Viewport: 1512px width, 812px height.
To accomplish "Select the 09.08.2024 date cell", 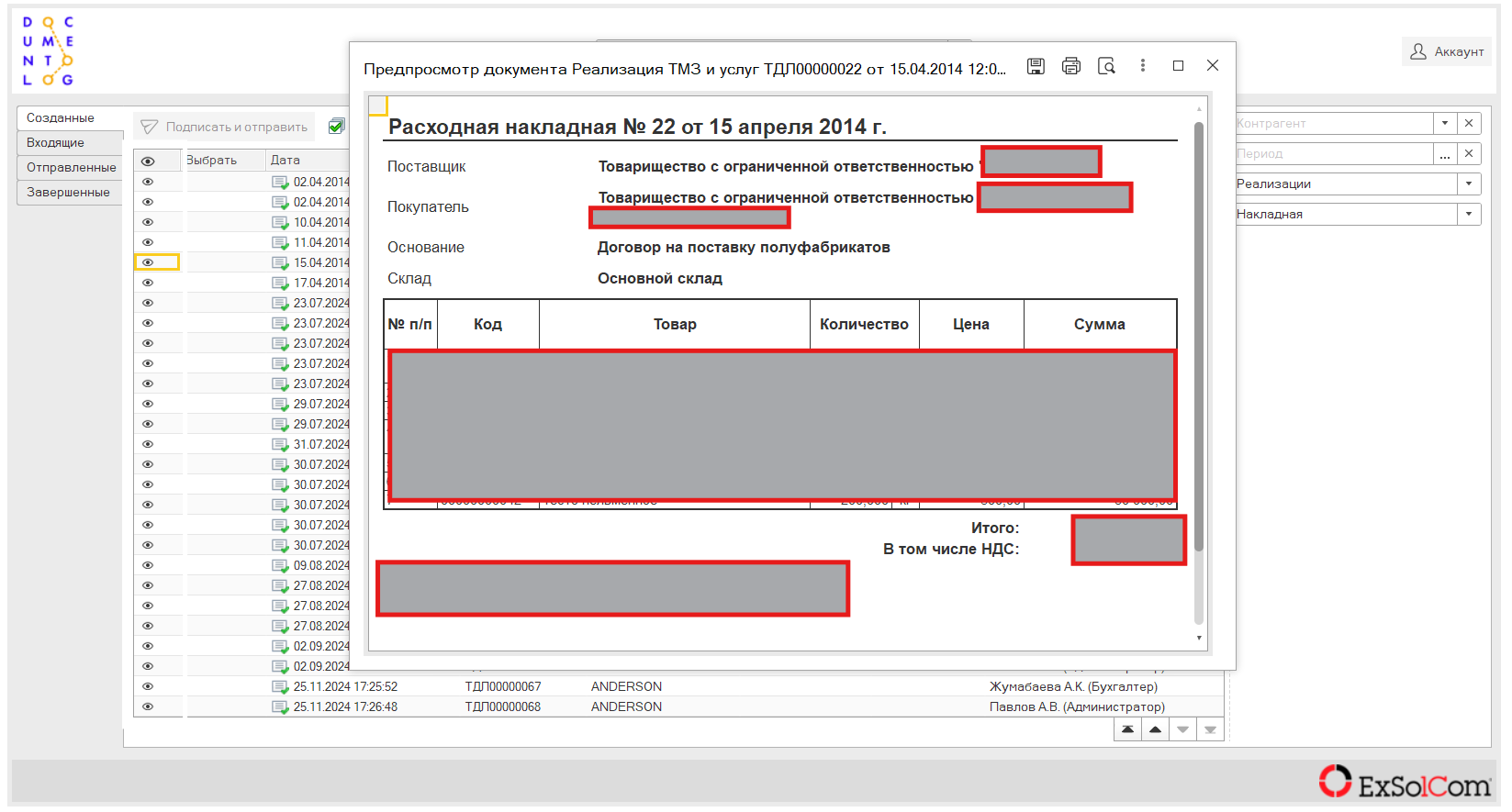I will (321, 565).
